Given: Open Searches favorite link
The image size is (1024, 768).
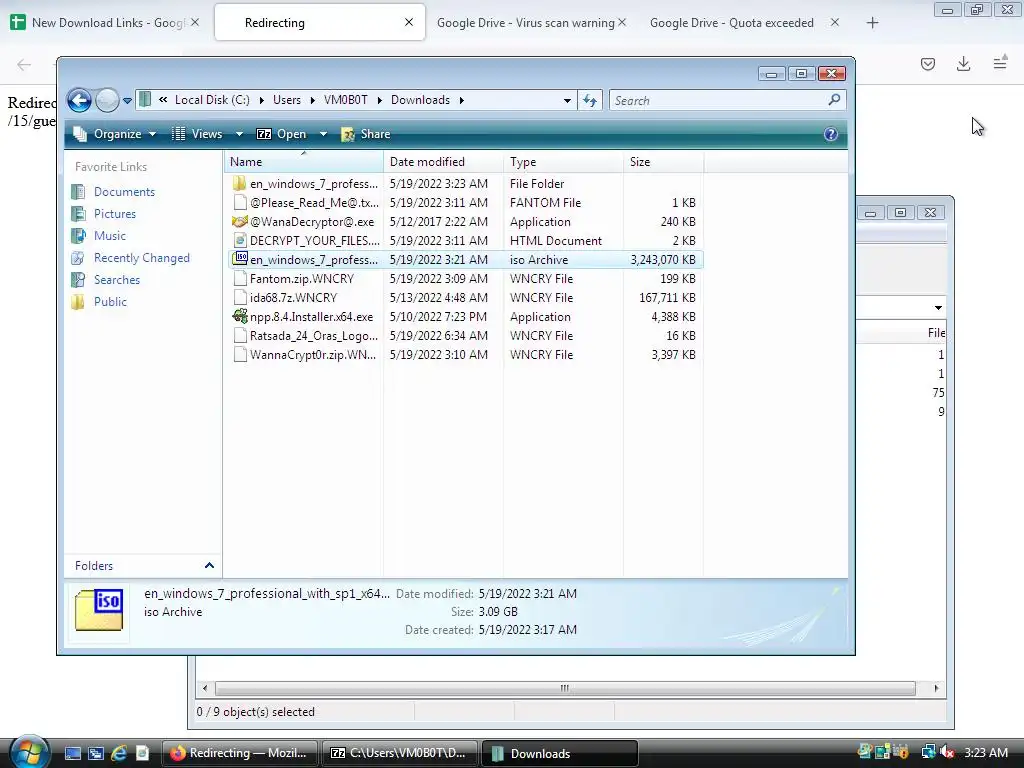Looking at the screenshot, I should click(117, 280).
